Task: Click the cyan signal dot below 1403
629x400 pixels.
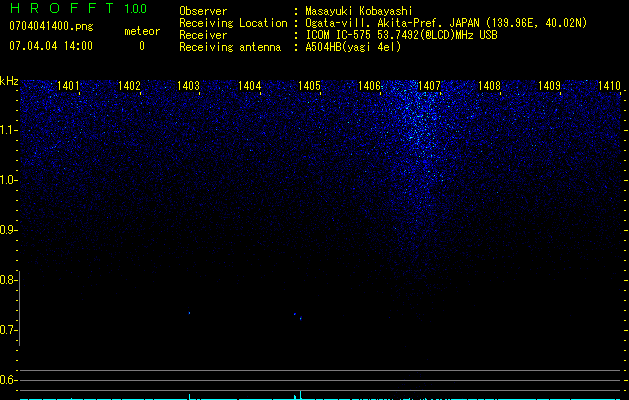Action: (x=189, y=313)
